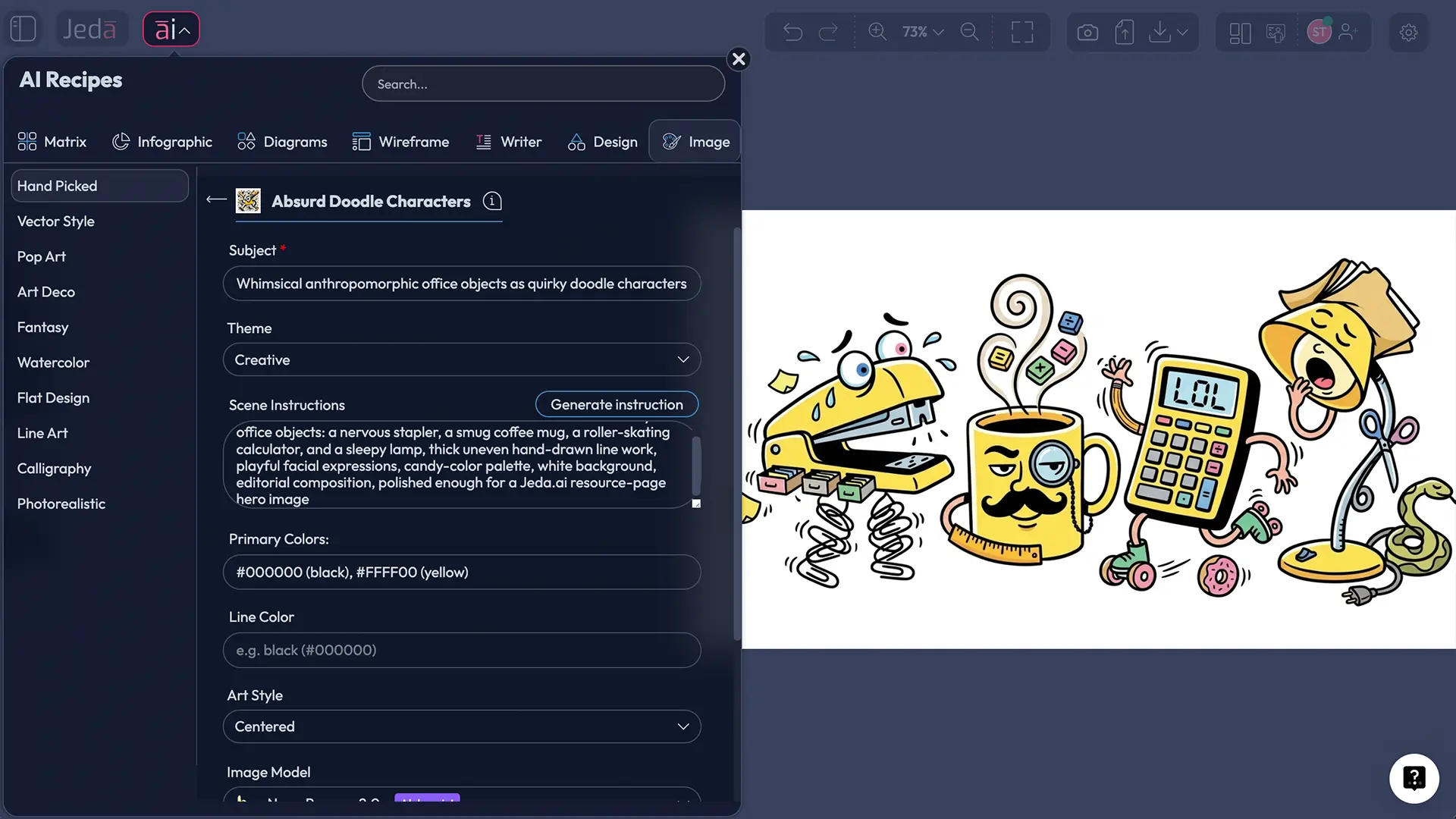This screenshot has width=1456, height=819.
Task: Click the add collaborator icon
Action: 1348,32
